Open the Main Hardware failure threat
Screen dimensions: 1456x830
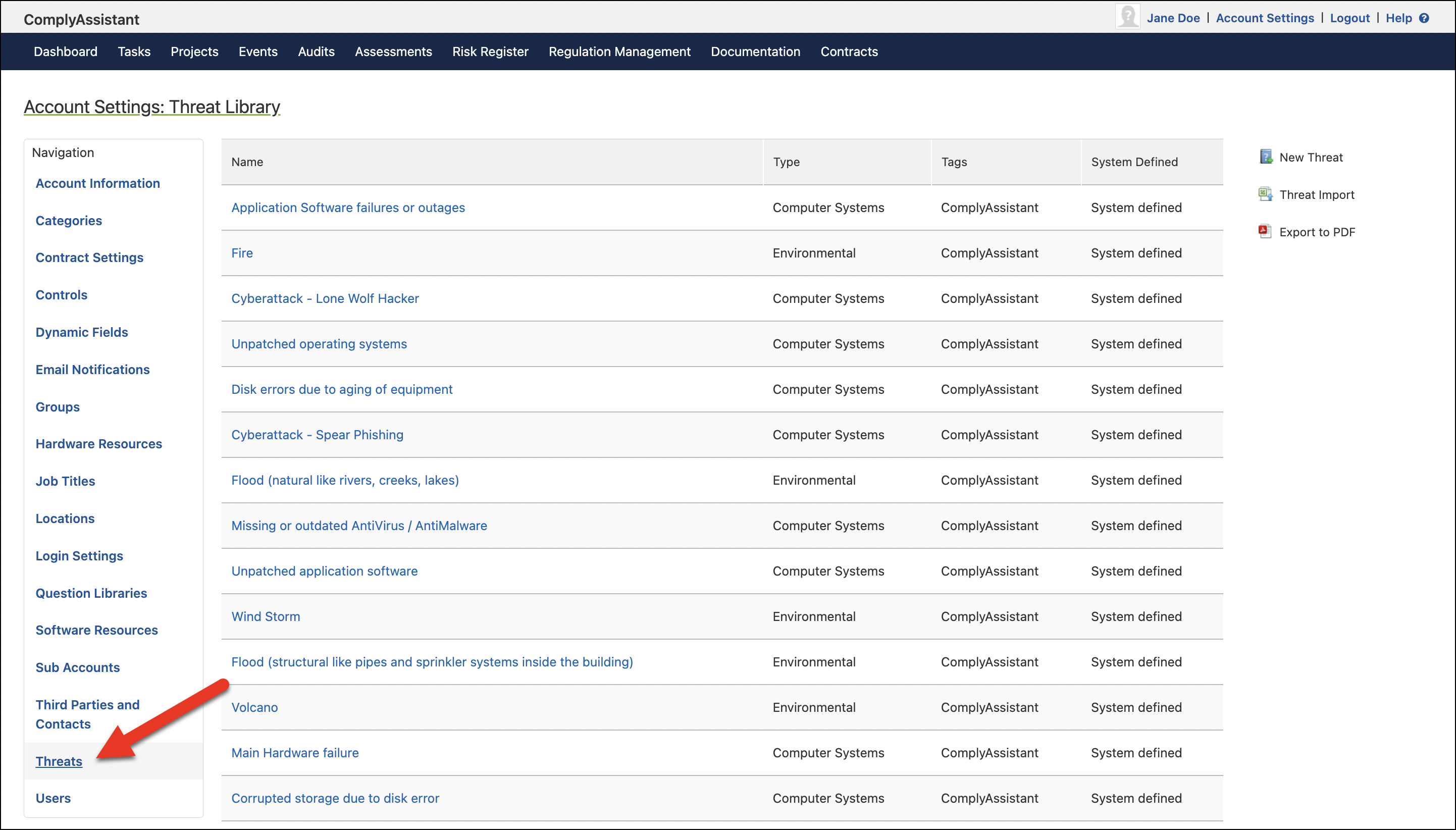295,752
